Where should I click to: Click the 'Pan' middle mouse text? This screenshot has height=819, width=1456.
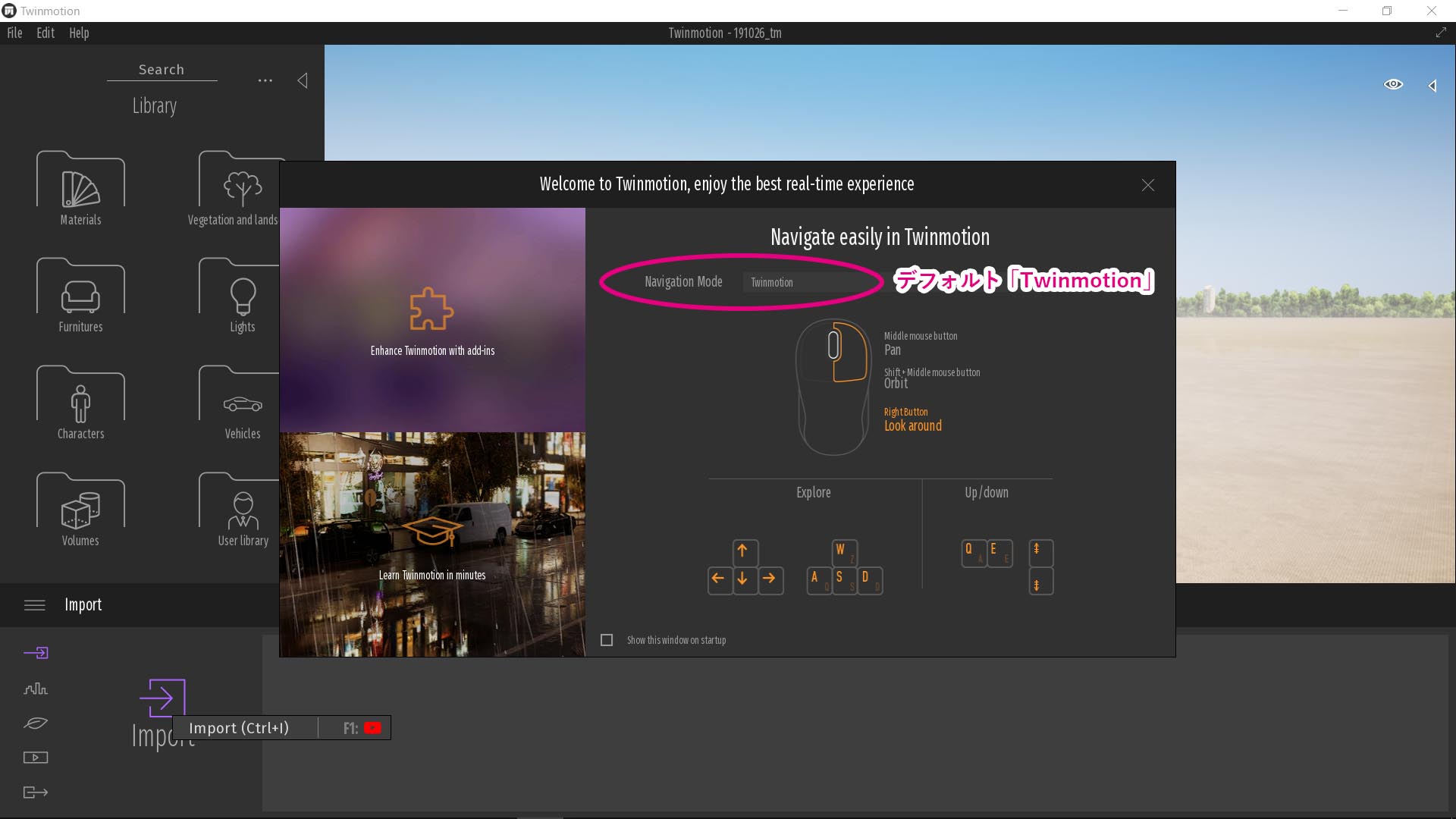click(x=893, y=350)
